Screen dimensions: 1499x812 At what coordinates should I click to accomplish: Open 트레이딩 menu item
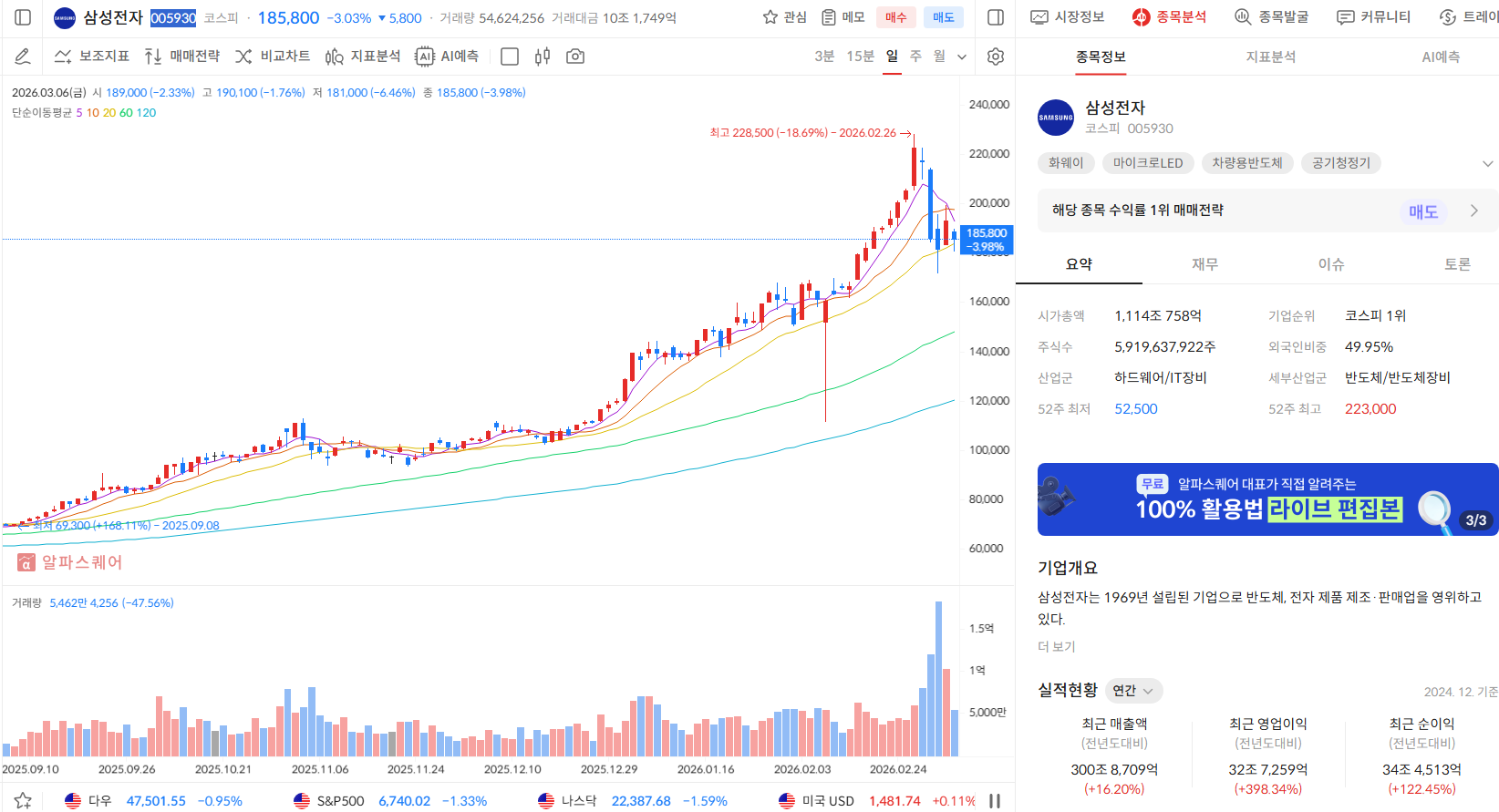click(x=1468, y=17)
